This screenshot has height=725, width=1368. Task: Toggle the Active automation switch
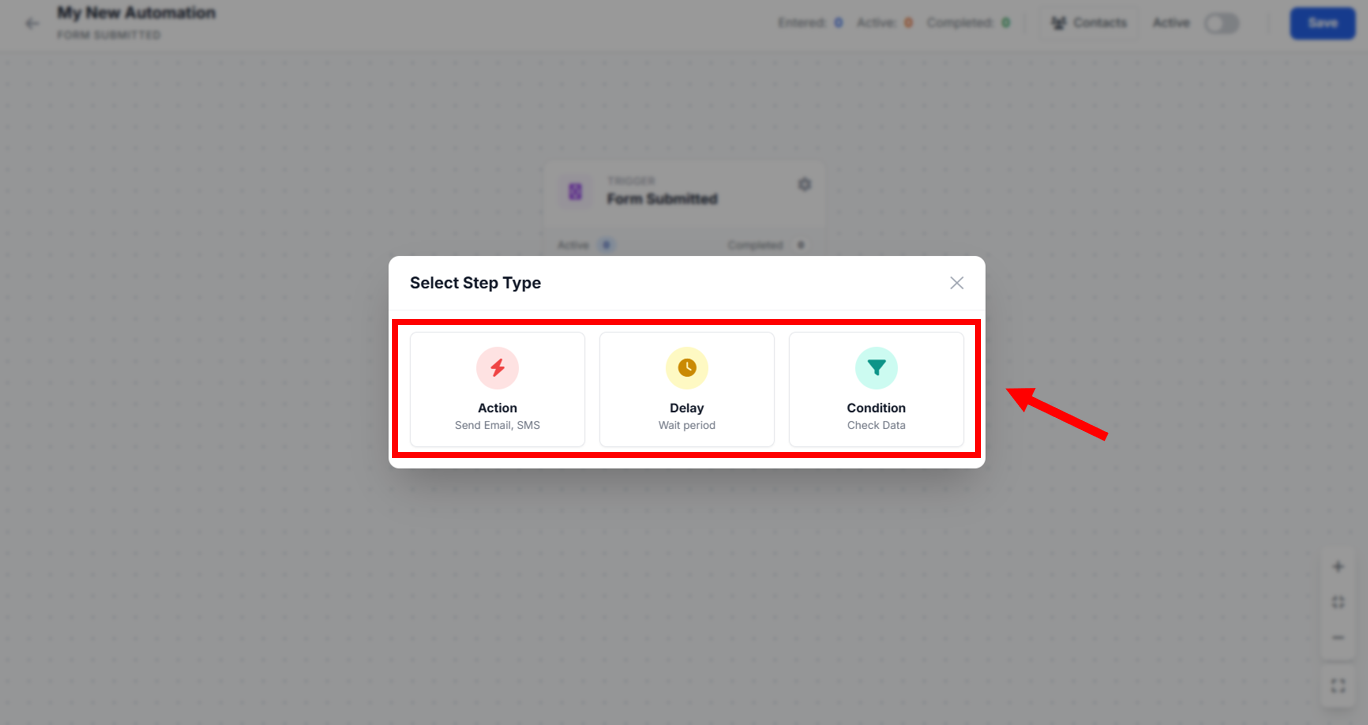pyautogui.click(x=1221, y=23)
